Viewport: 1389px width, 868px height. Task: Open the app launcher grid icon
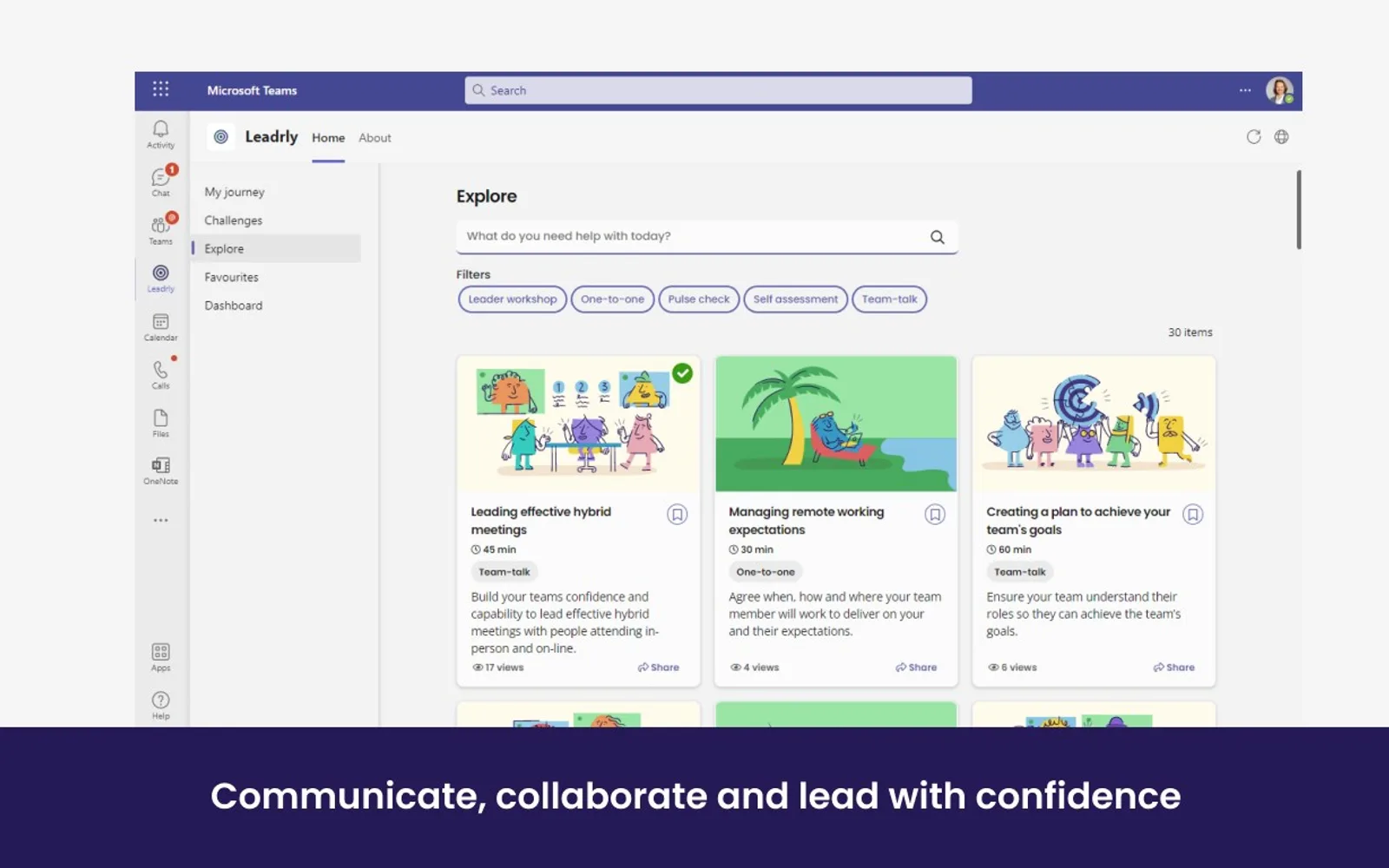pyautogui.click(x=161, y=89)
